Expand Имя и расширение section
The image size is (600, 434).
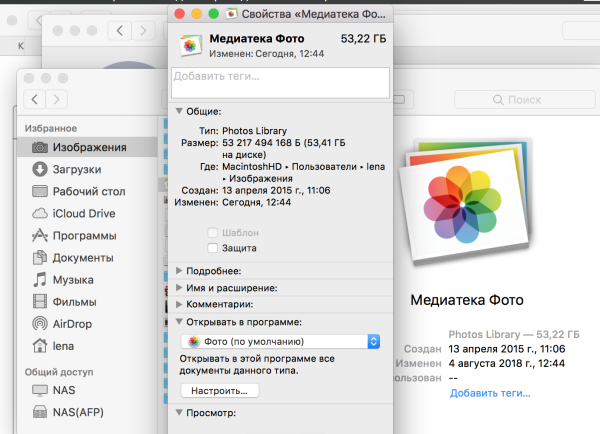tap(180, 288)
